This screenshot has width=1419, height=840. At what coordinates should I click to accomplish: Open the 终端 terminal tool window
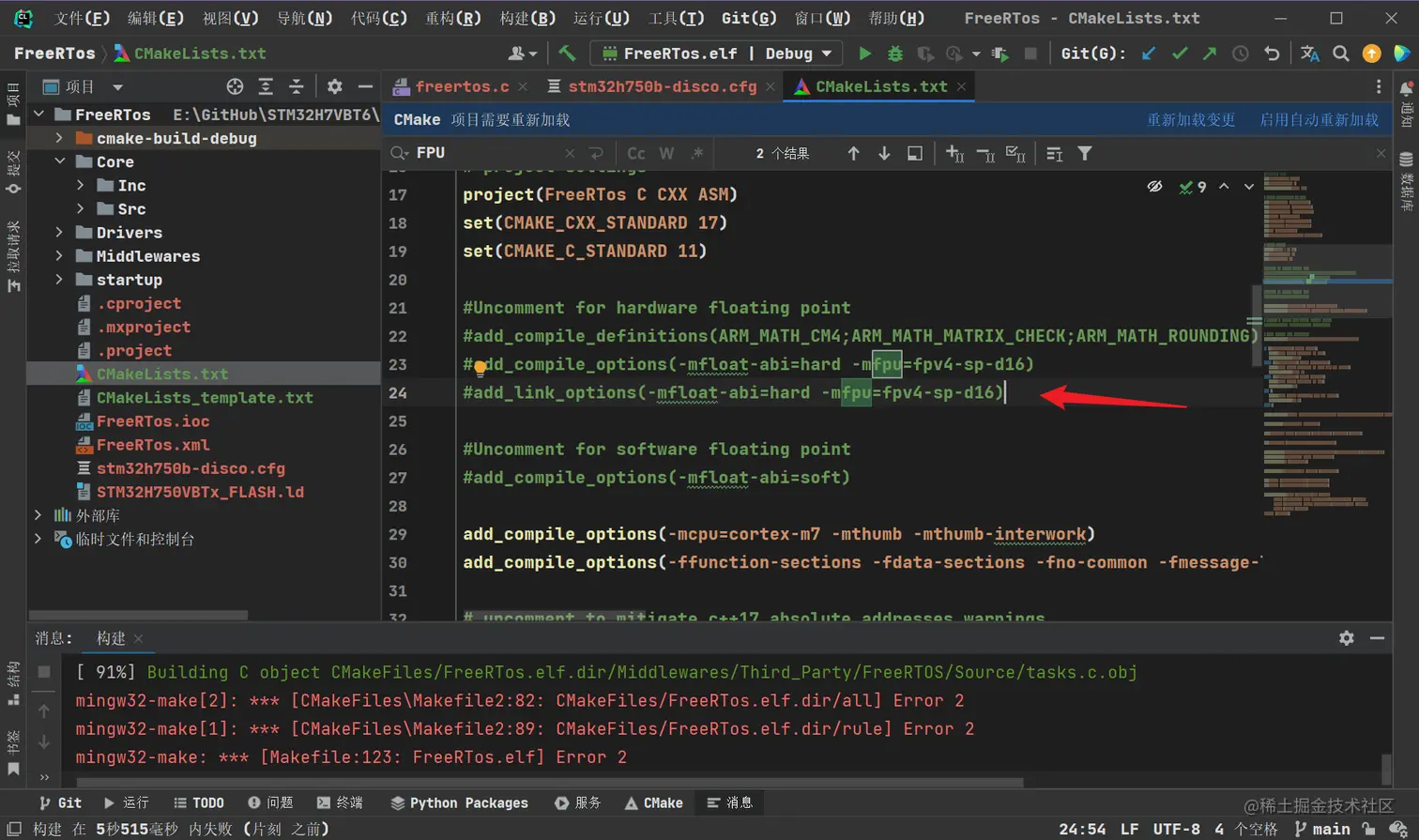pos(340,802)
